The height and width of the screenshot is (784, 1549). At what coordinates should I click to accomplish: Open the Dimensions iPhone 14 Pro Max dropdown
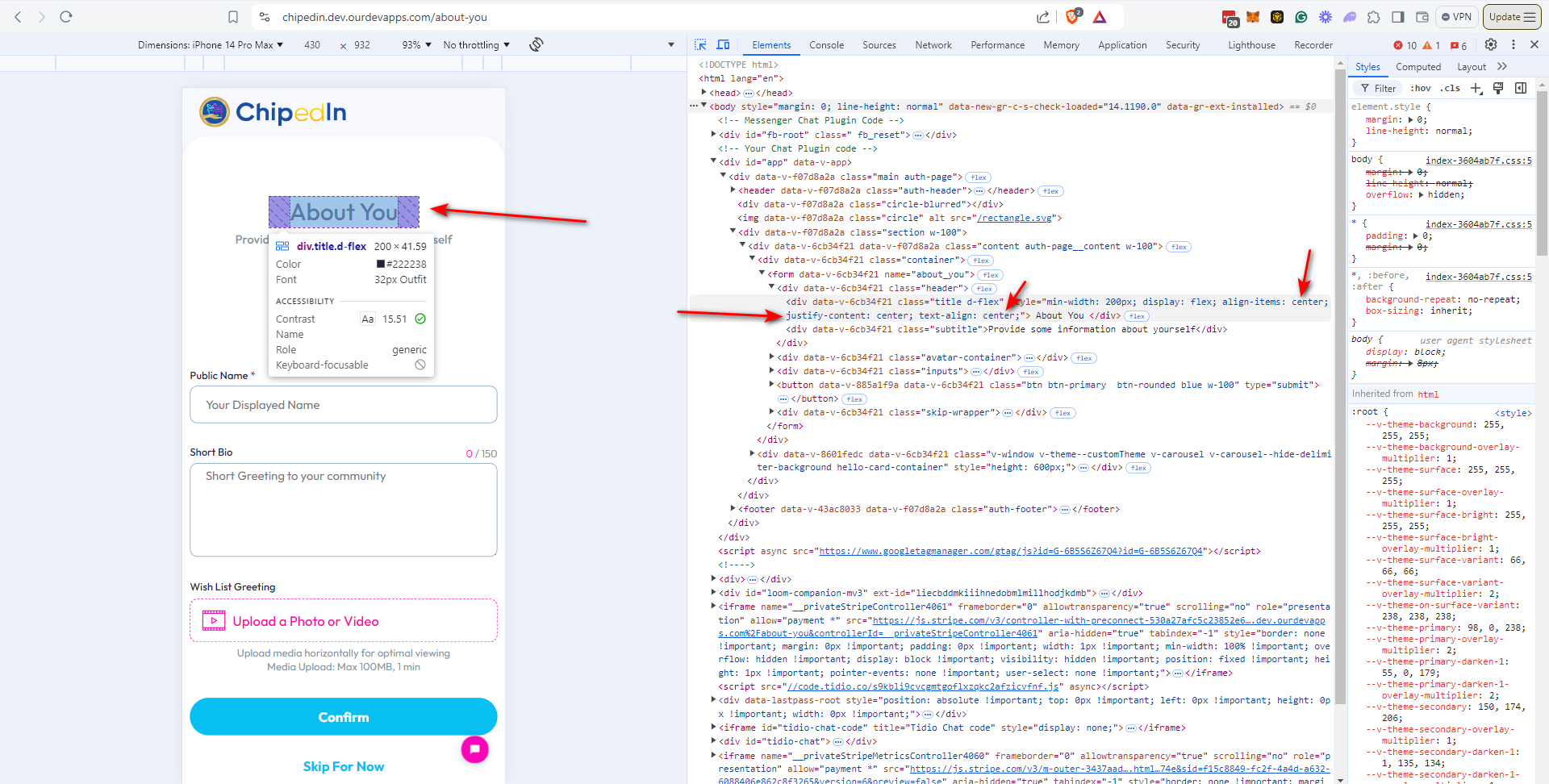coord(211,45)
